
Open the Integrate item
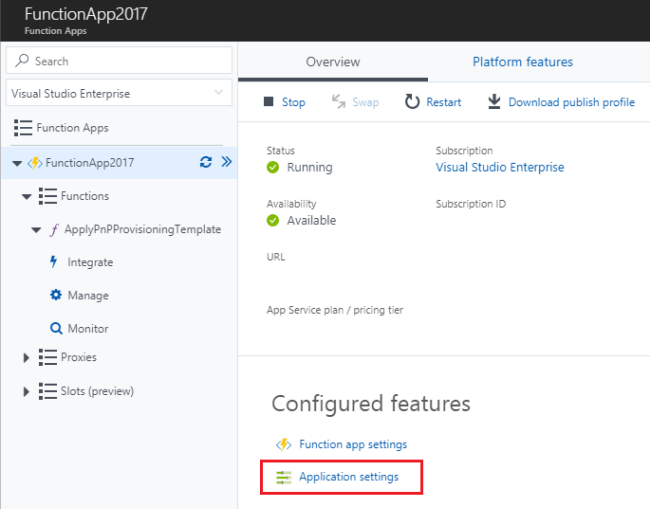tap(90, 262)
